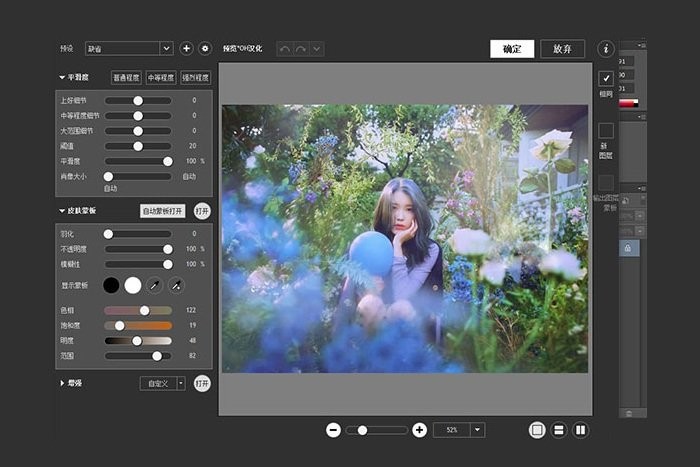The height and width of the screenshot is (467, 700).
Task: Select the second mask eyedropper with plus
Action: point(176,286)
